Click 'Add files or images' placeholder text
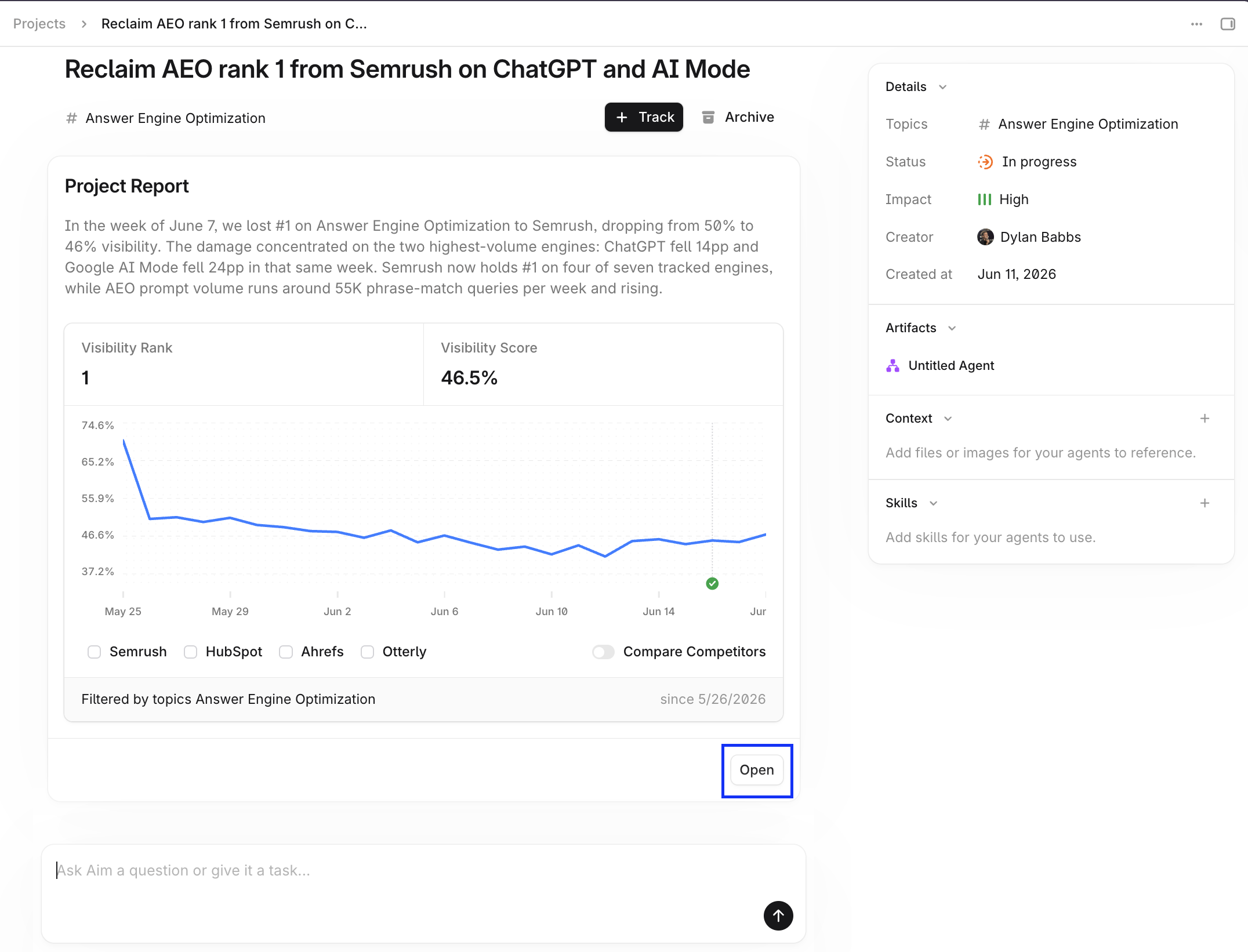This screenshot has width=1248, height=952. [x=1040, y=453]
